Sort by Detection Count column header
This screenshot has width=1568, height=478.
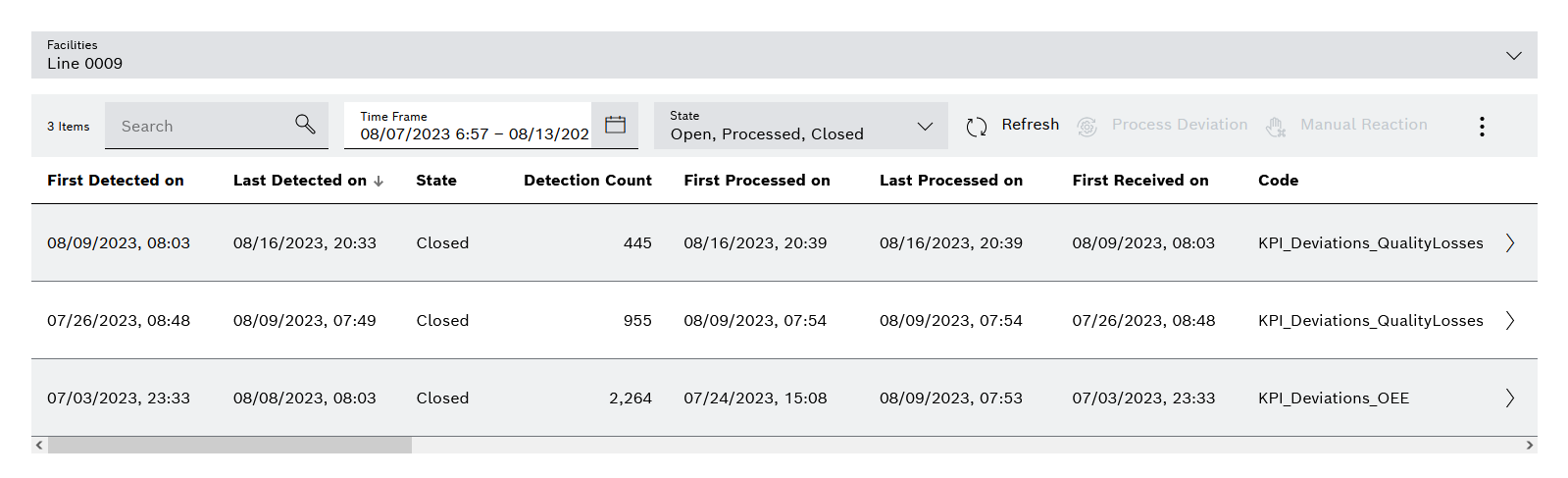(587, 181)
